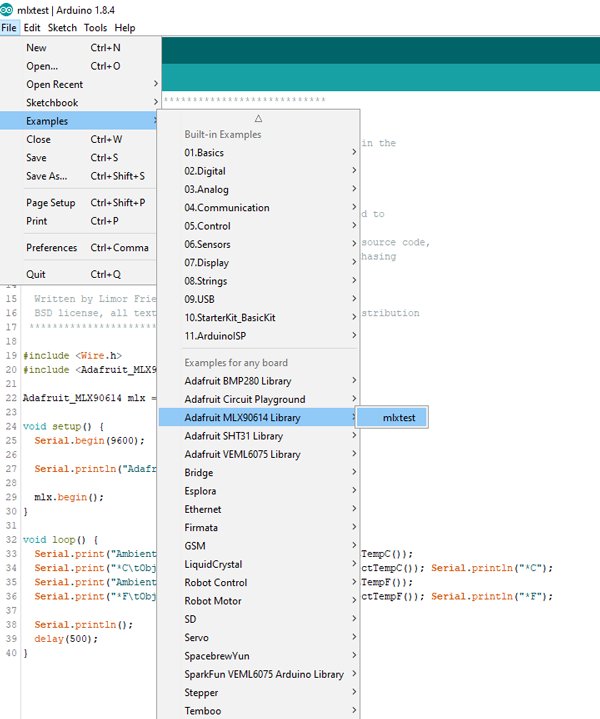
Task: Expand 04.Communication examples
Action: point(259,208)
